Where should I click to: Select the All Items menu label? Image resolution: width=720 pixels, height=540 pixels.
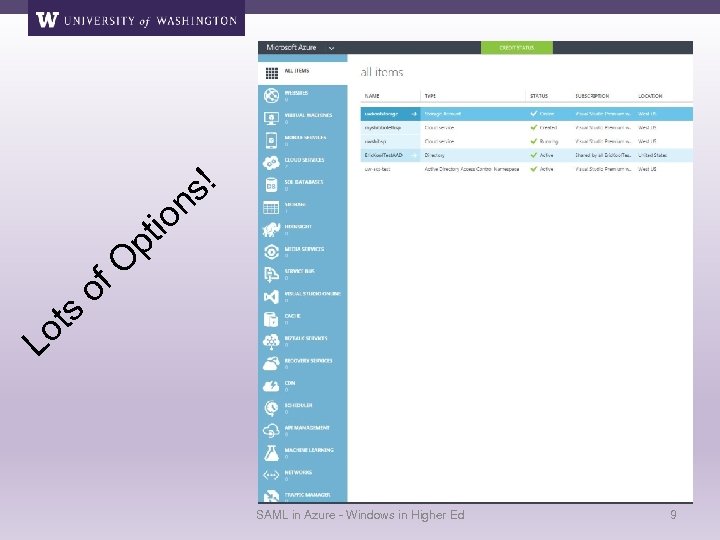coord(297,71)
